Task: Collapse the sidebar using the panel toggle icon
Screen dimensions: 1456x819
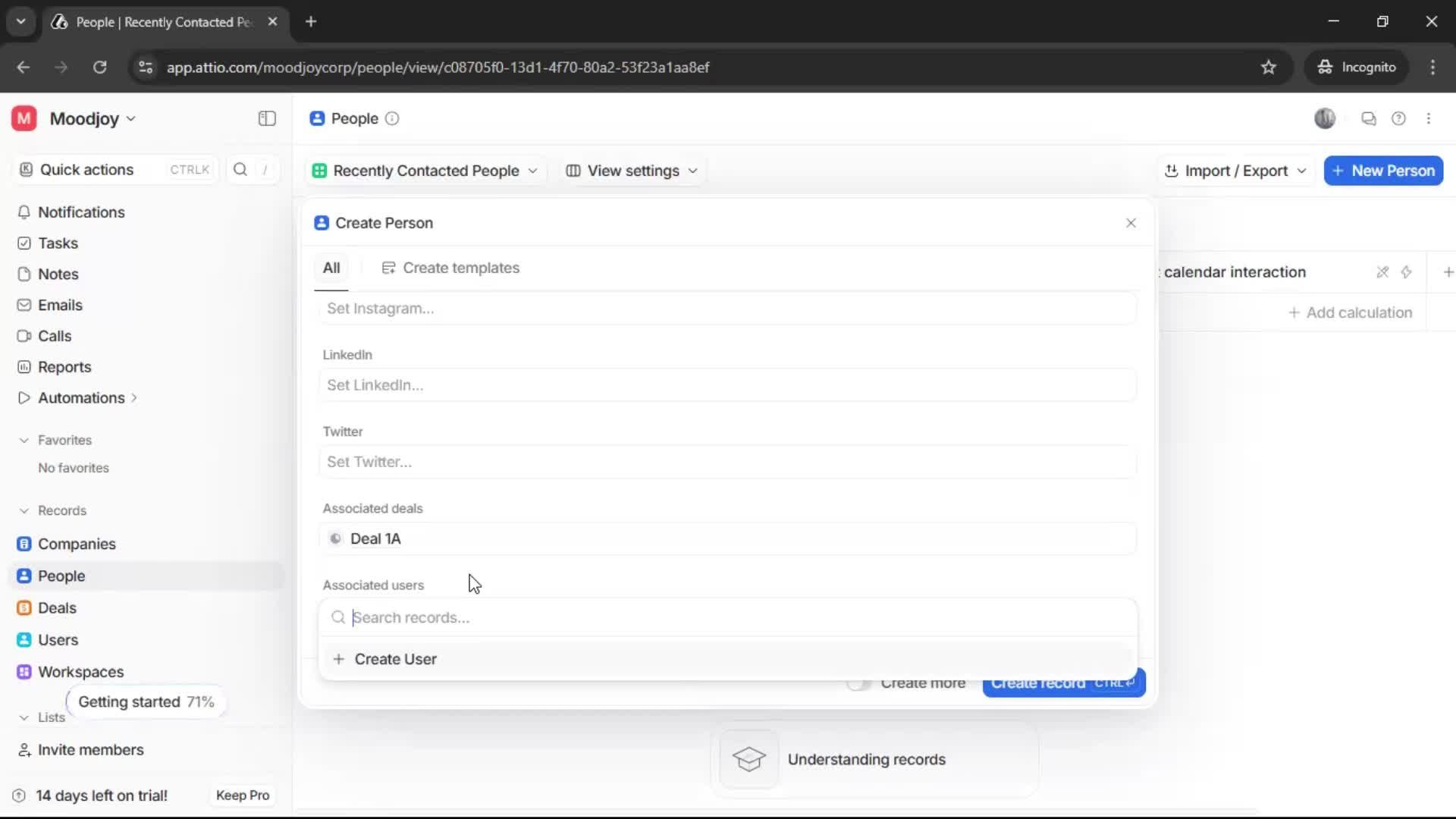Action: point(266,118)
